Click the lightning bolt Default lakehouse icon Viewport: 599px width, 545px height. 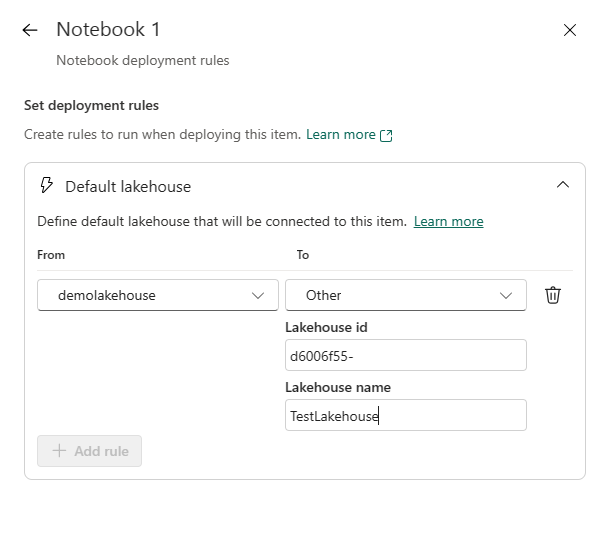pyautogui.click(x=47, y=186)
